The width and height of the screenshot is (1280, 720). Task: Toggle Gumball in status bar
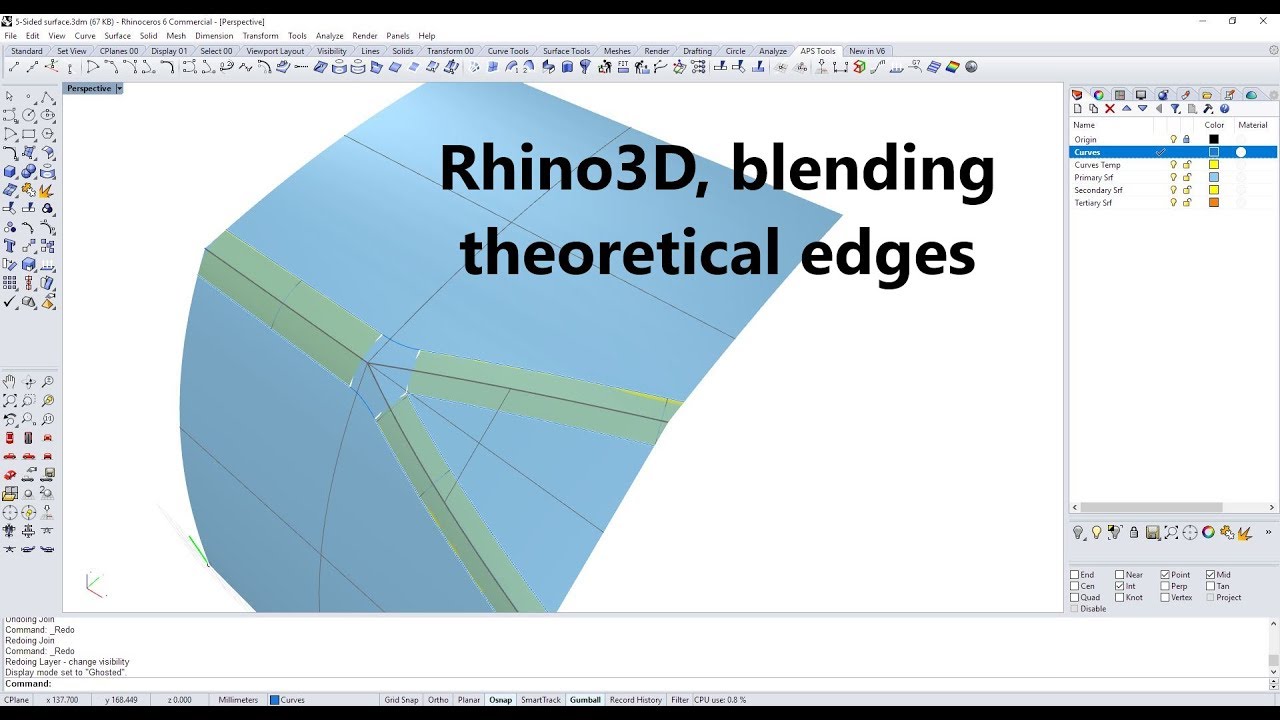click(585, 700)
